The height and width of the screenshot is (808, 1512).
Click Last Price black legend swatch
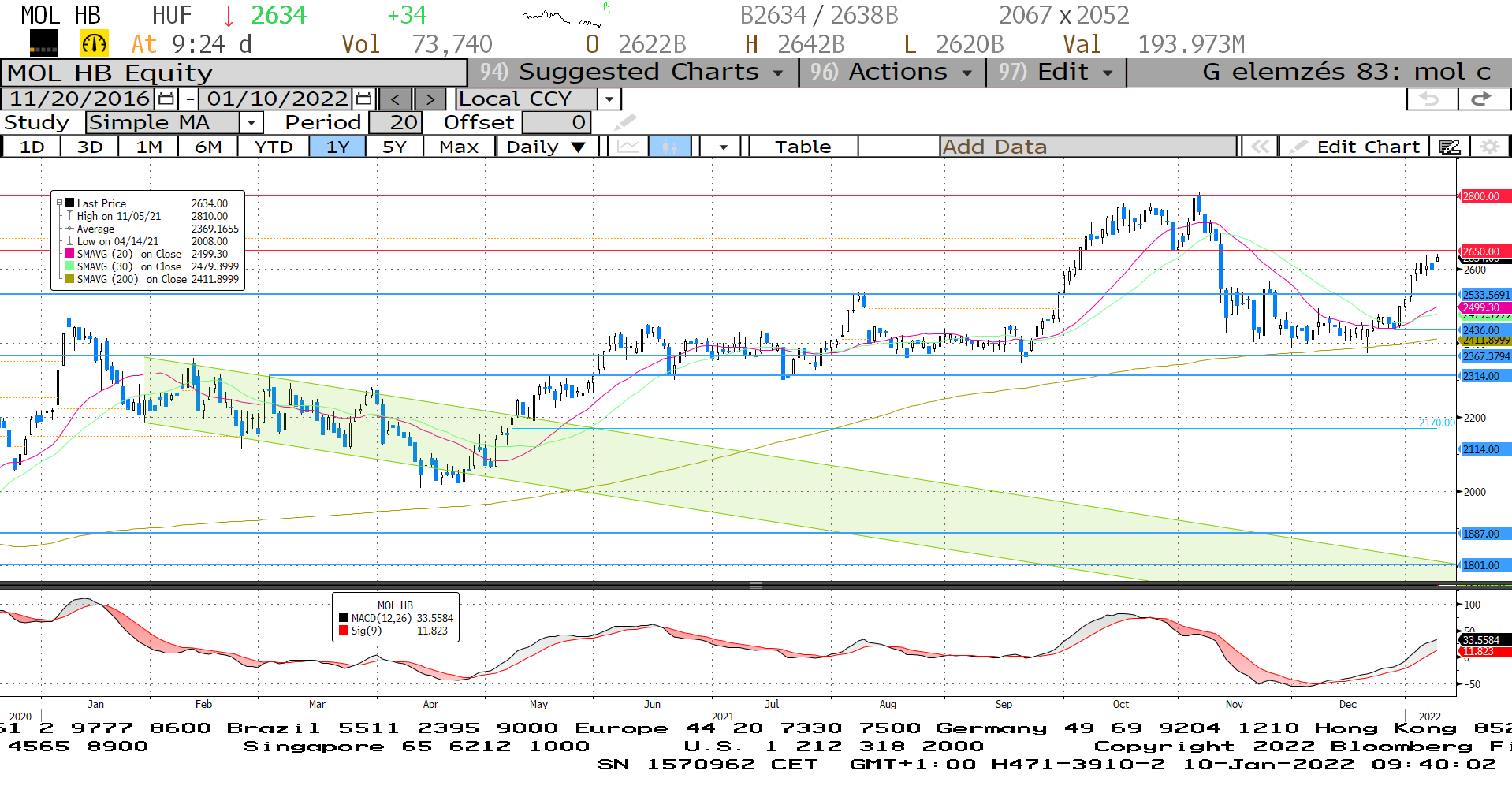[69, 203]
